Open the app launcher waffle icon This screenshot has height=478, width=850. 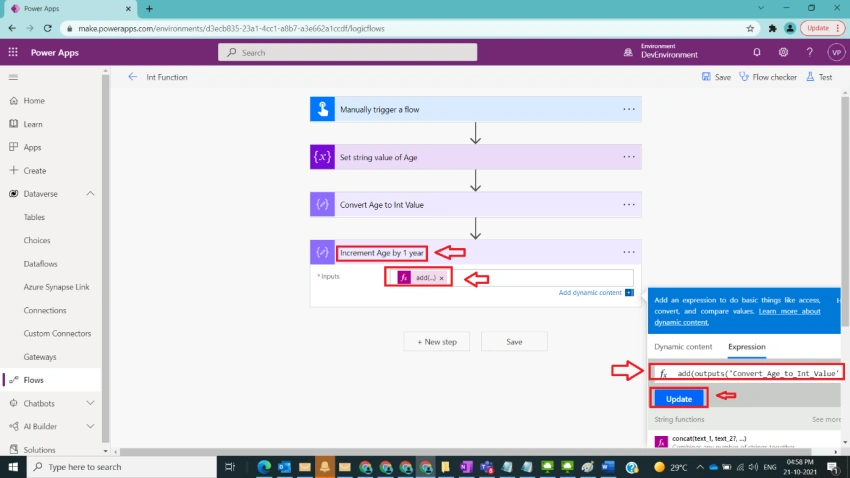(13, 52)
